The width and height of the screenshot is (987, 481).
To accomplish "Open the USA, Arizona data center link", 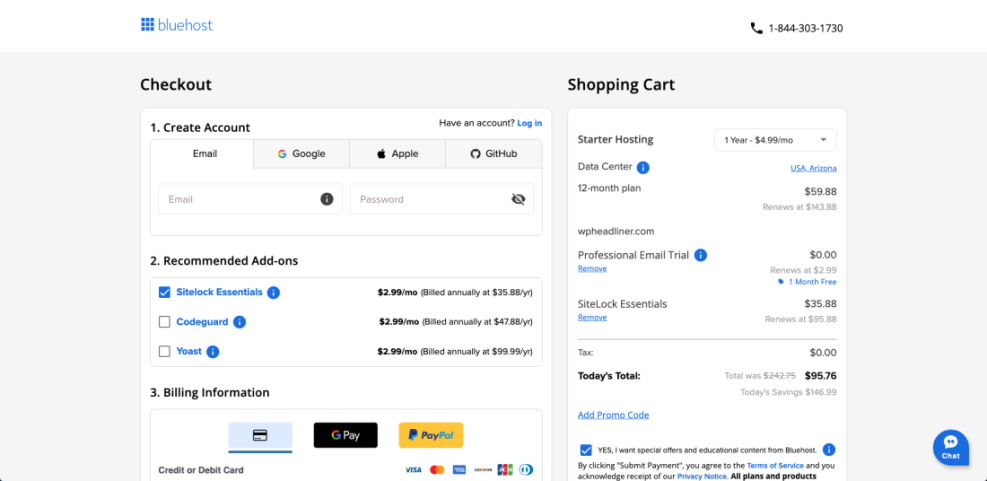I will pos(813,168).
